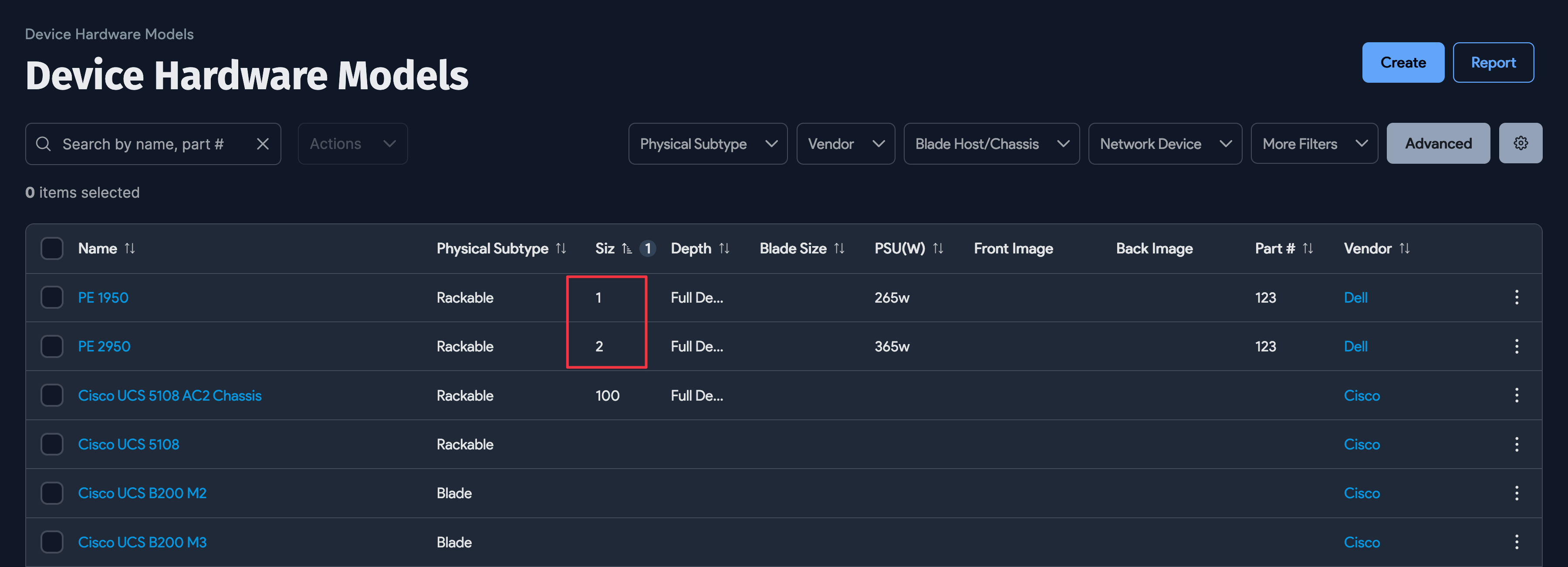Screen dimensions: 1568x567
Task: Open the Cisco UCS 5108 AC2 Chassis link
Action: pos(170,396)
